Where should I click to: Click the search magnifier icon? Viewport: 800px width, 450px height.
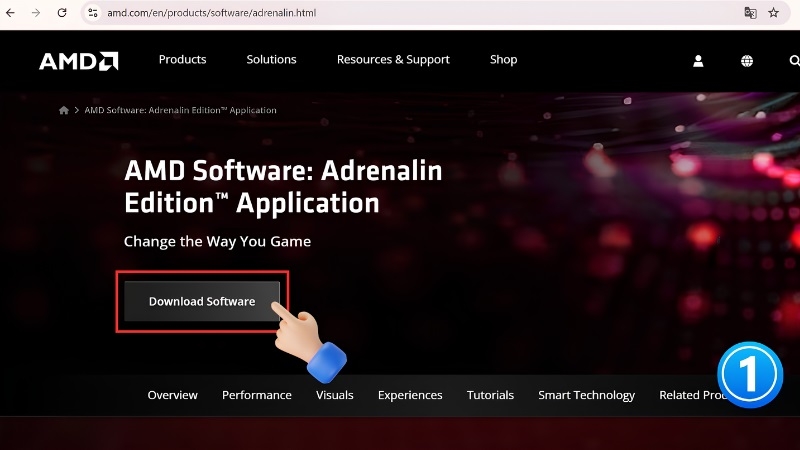pos(794,61)
